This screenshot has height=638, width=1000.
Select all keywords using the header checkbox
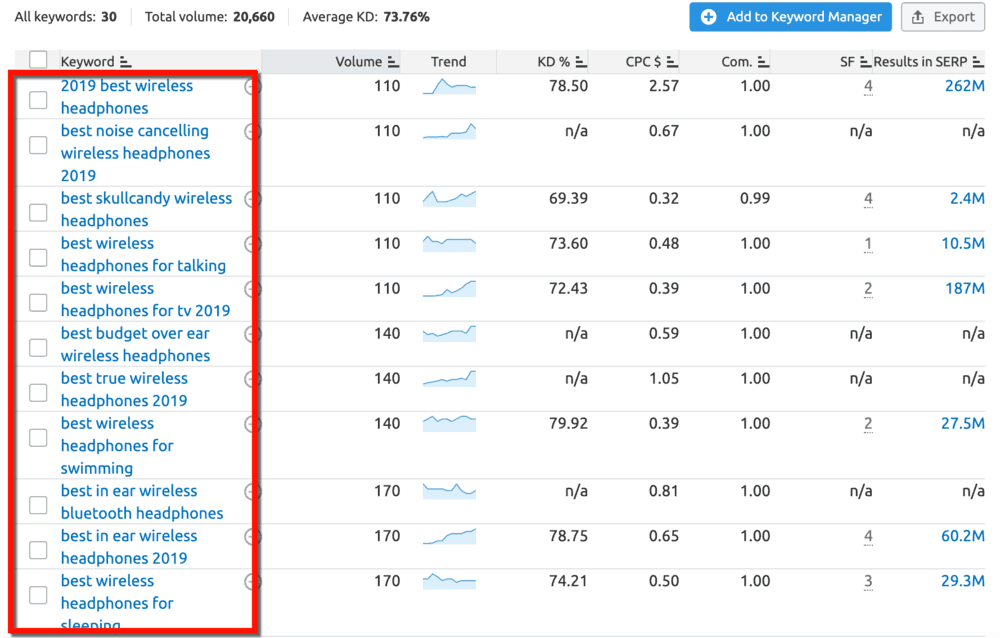tap(37, 60)
